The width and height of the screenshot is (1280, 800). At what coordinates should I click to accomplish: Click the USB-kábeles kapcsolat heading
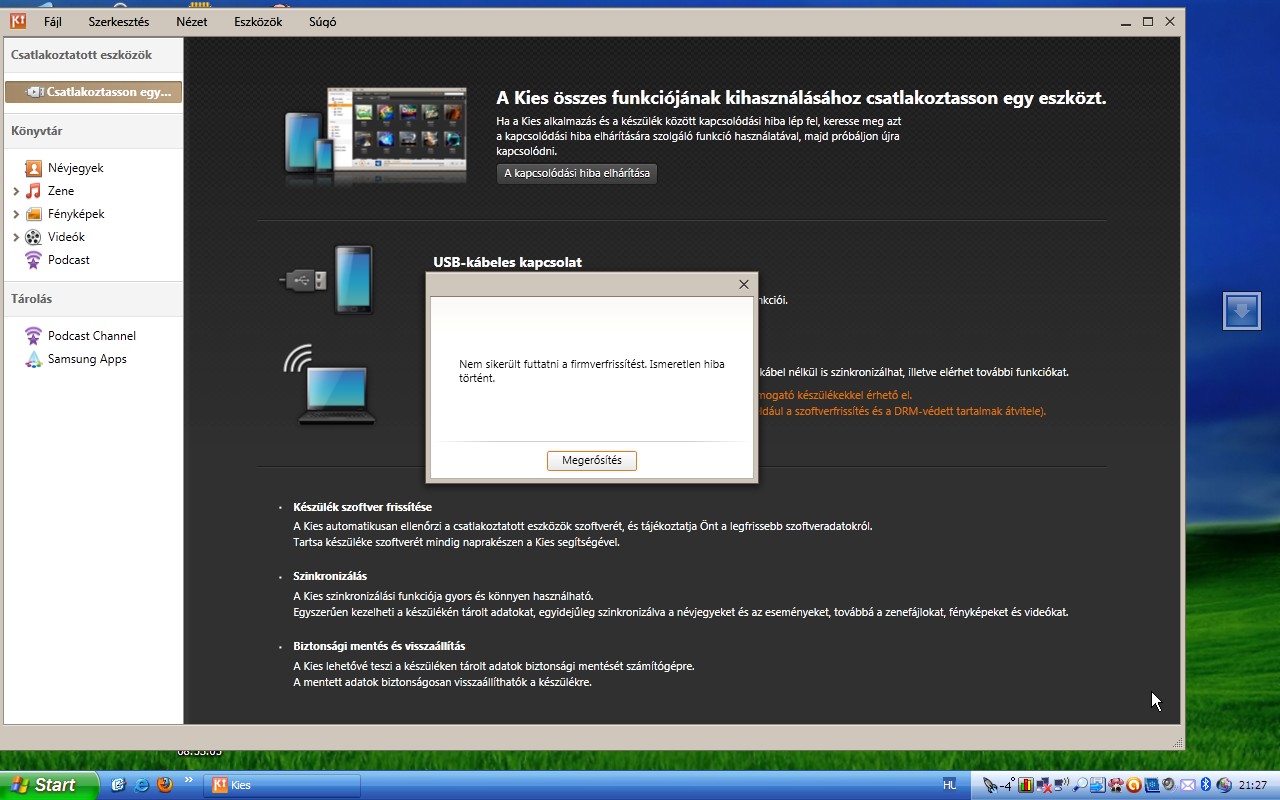pos(507,262)
